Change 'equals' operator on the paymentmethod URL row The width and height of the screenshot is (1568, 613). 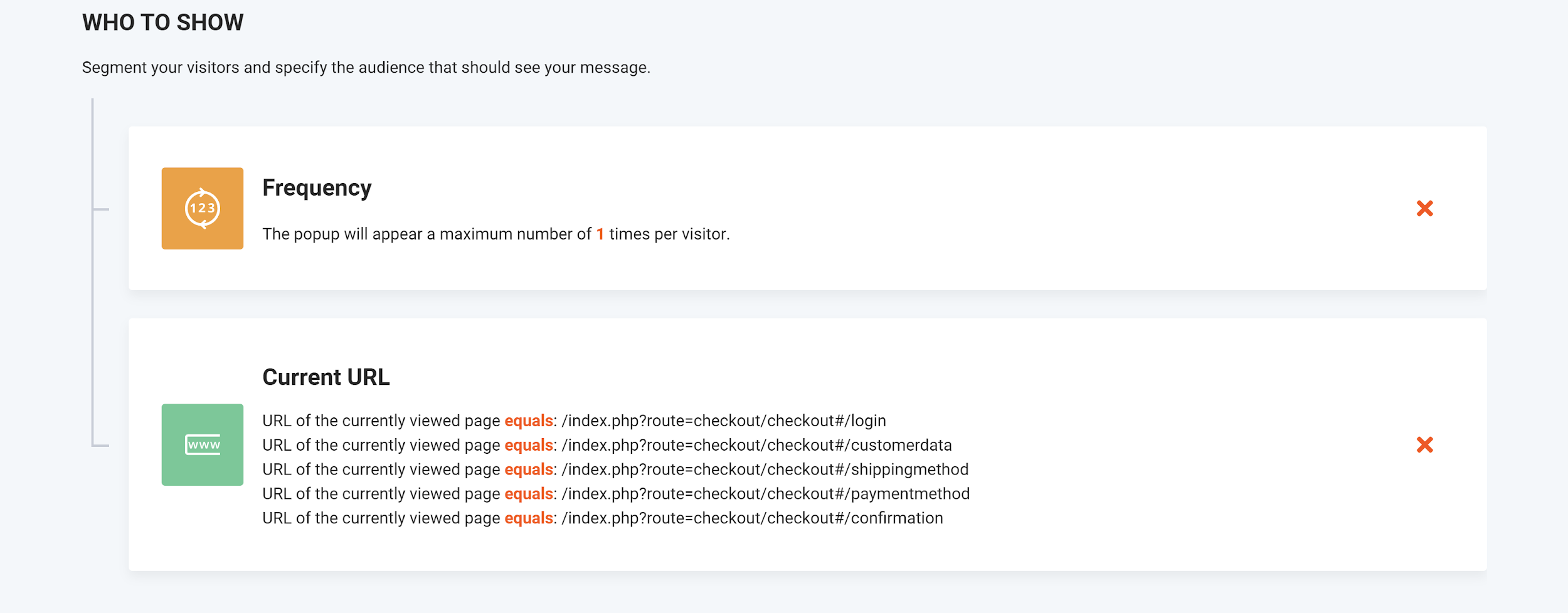tap(529, 494)
